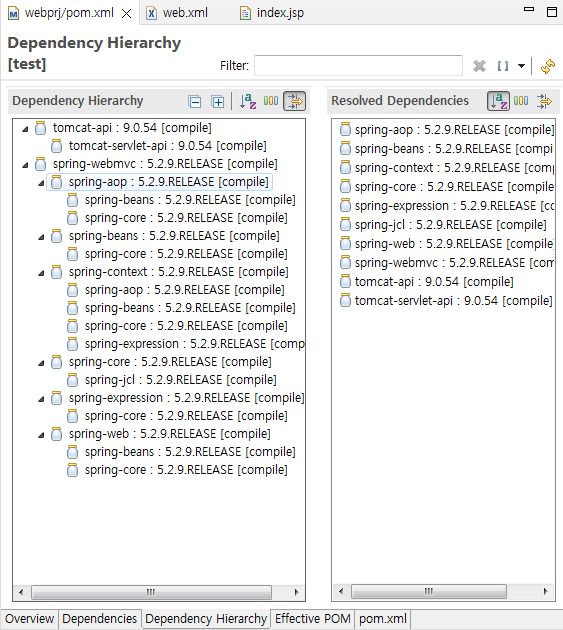The width and height of the screenshot is (563, 630).
Task: Click left scroll arrow of hierarchy tree
Action: point(21,592)
